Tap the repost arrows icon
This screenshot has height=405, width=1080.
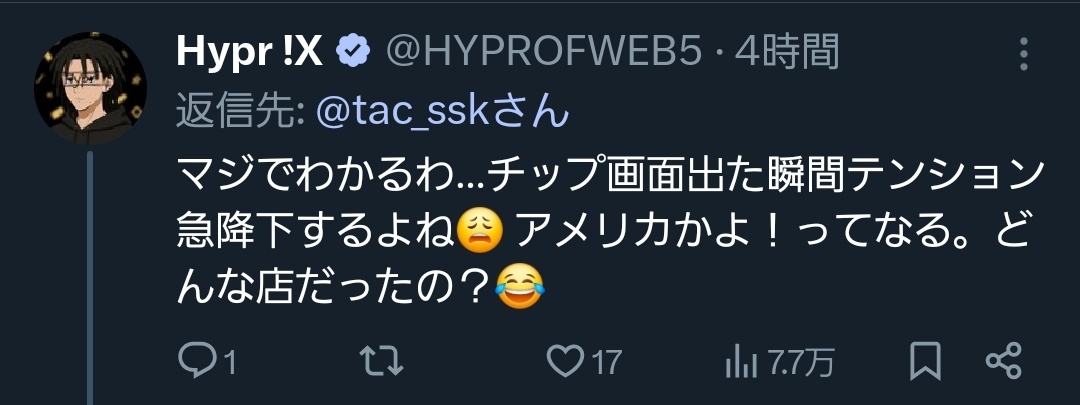[x=382, y=361]
